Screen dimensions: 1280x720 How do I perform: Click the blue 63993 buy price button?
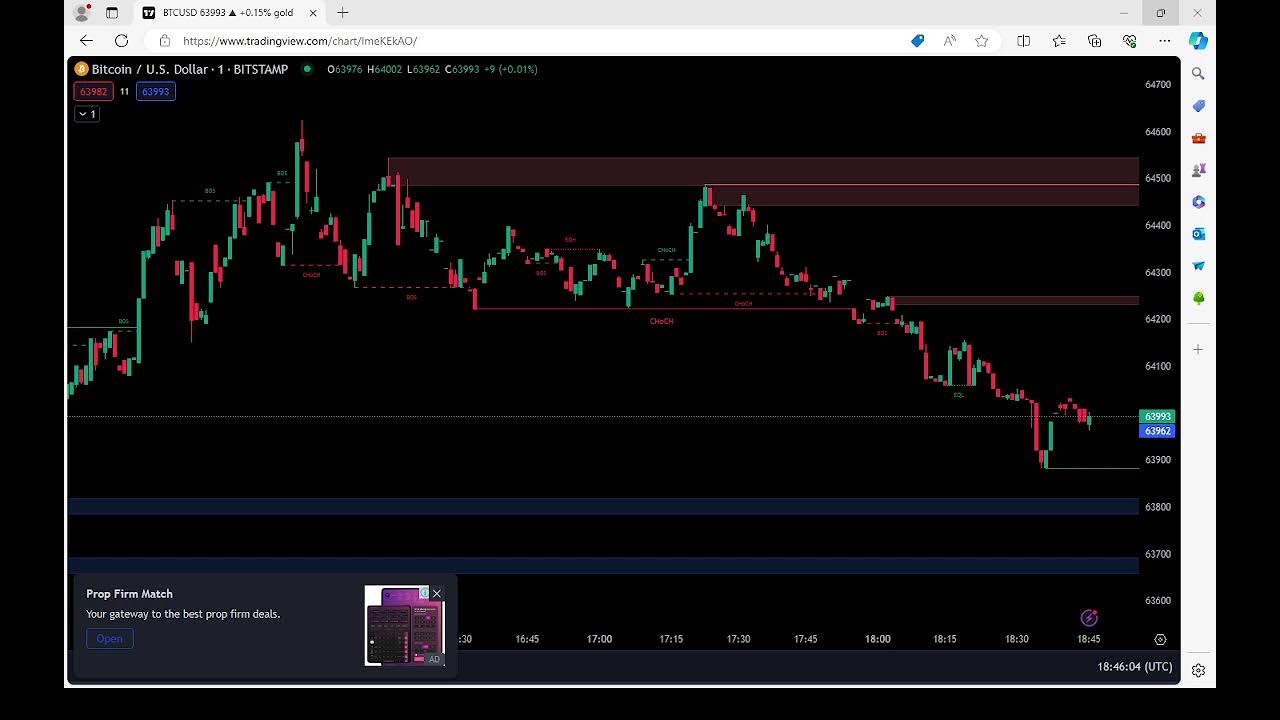[x=155, y=91]
